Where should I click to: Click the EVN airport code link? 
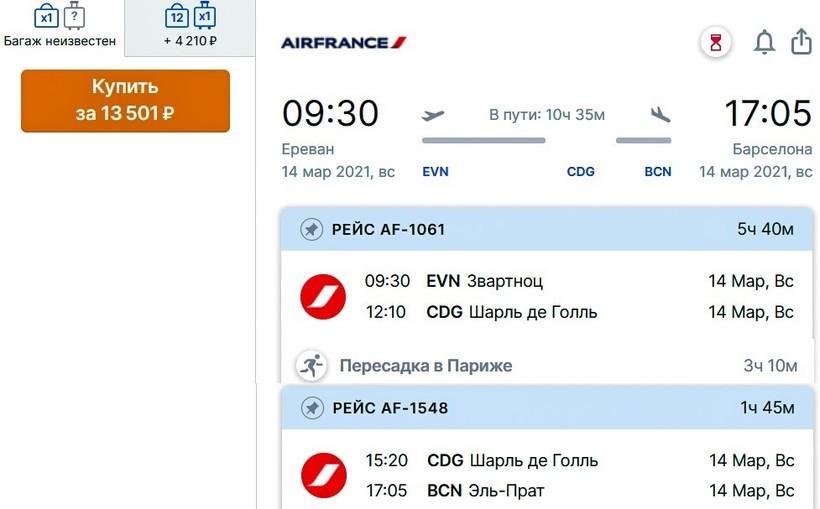coord(436,172)
